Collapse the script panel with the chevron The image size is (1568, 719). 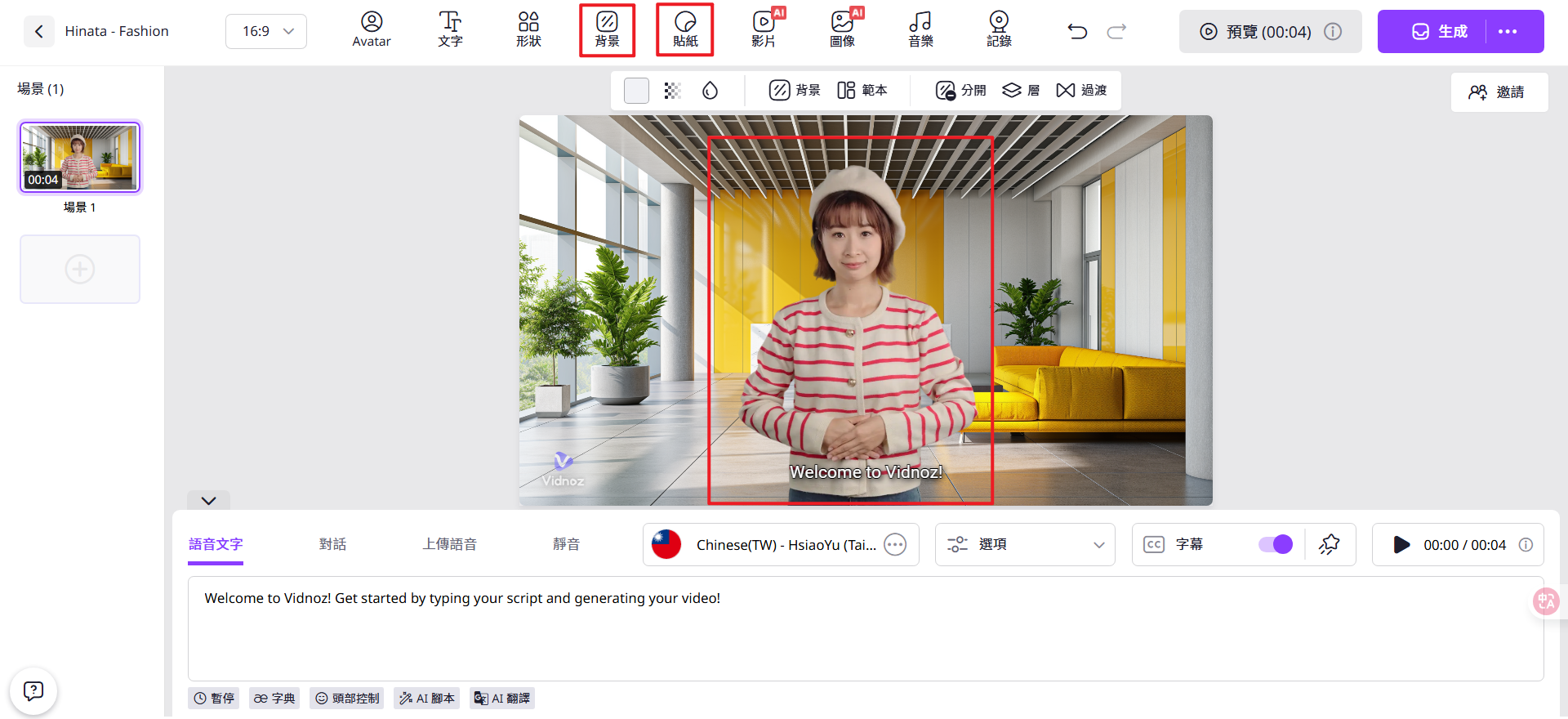(208, 501)
